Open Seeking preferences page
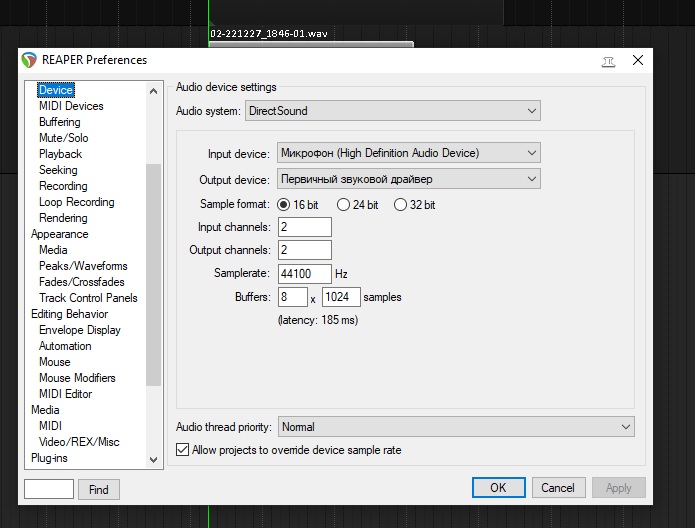Screen dimensions: 695x528 [x=59, y=170]
